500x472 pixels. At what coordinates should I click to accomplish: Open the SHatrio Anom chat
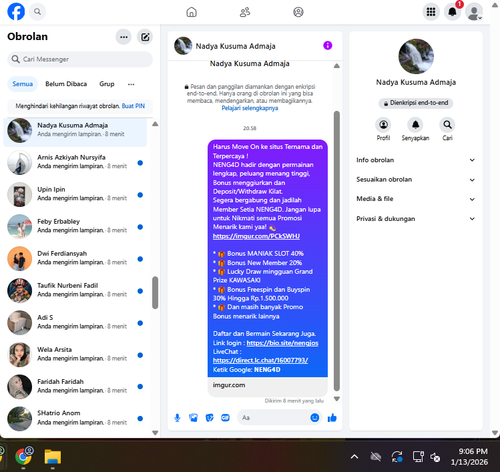[x=75, y=418]
